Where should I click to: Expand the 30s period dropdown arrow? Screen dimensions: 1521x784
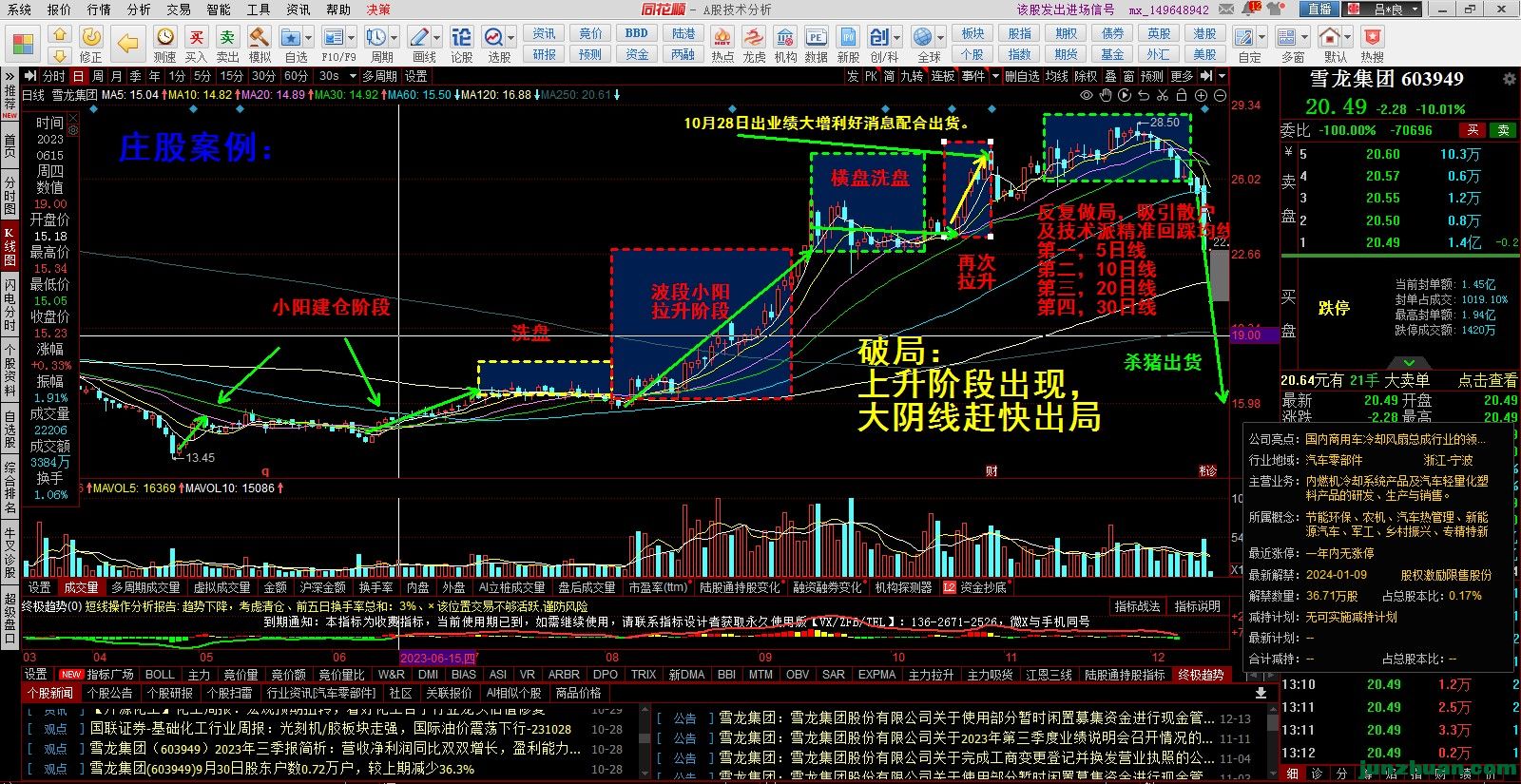click(351, 76)
